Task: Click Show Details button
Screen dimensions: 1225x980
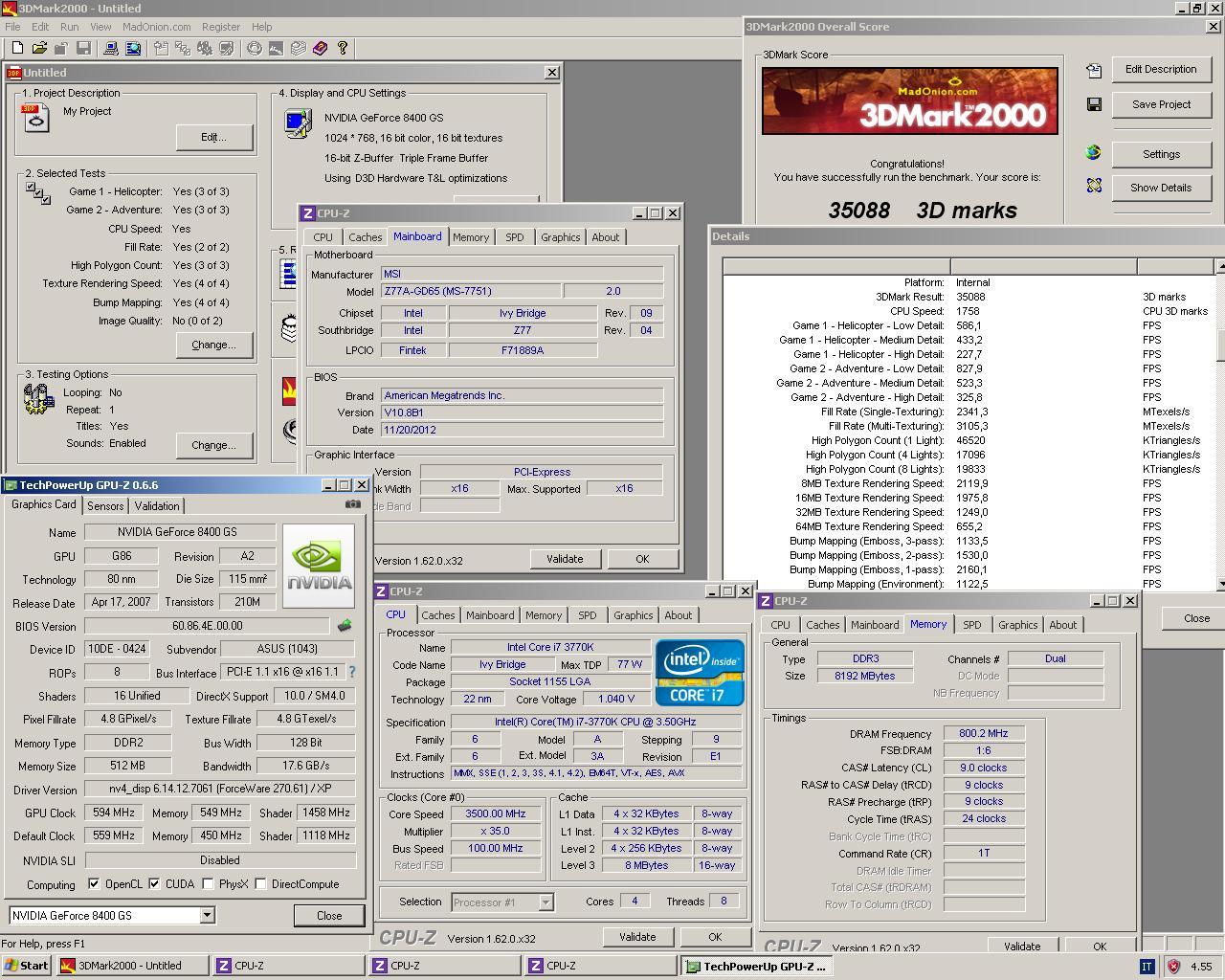Action: coord(1161,188)
